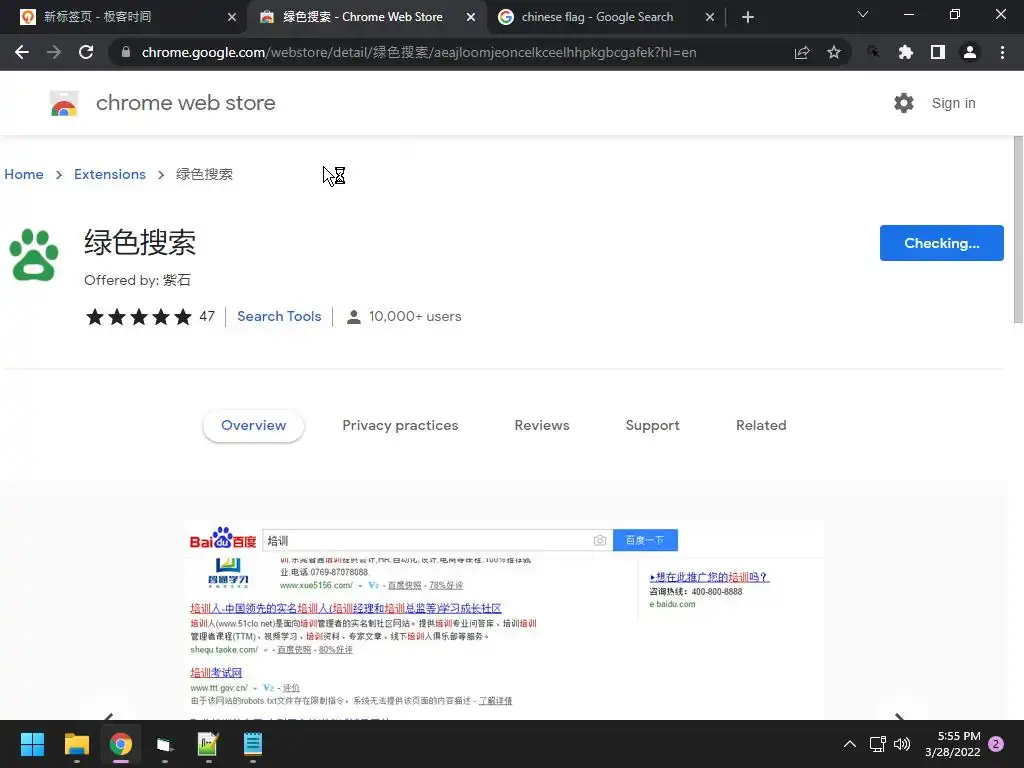Close the 新标签页 tab
Image resolution: width=1024 pixels, height=768 pixels.
(232, 17)
